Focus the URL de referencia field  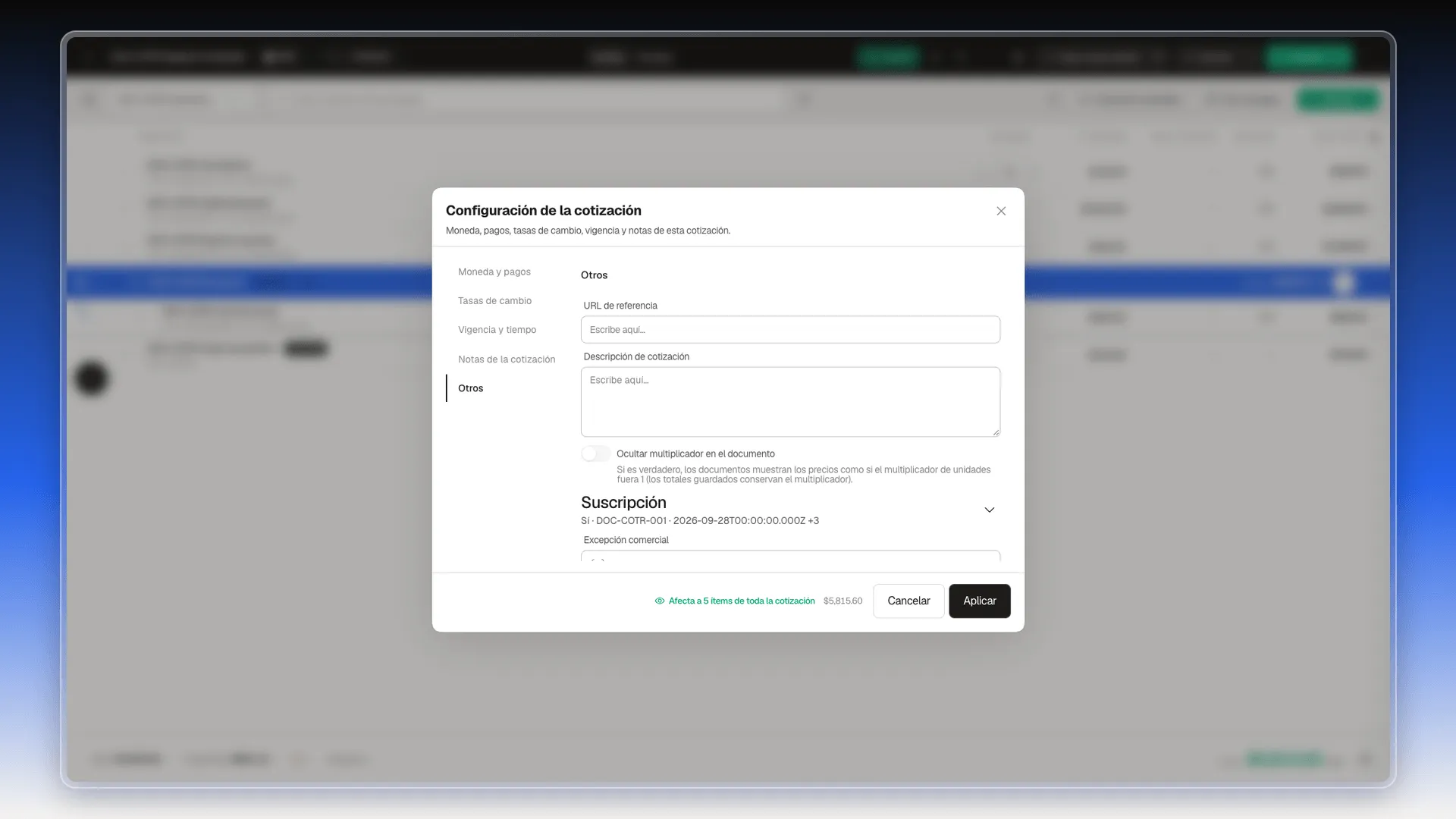point(790,330)
